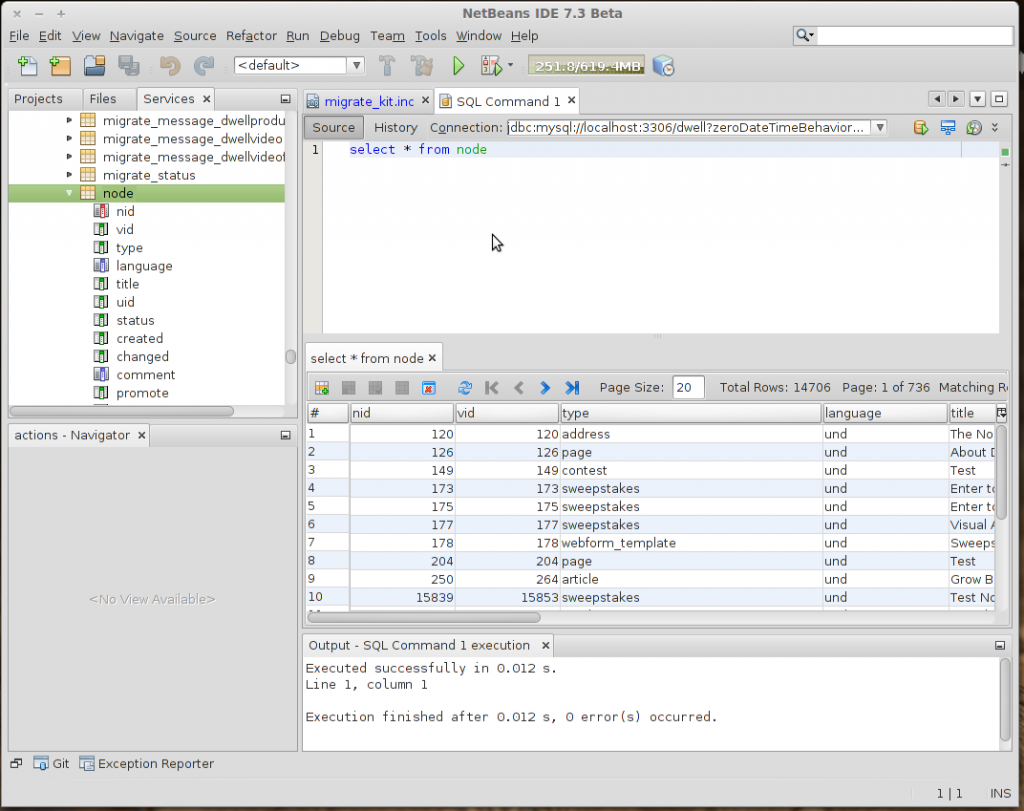Click the Open Project toolbar icon
The width and height of the screenshot is (1024, 811).
tap(95, 66)
